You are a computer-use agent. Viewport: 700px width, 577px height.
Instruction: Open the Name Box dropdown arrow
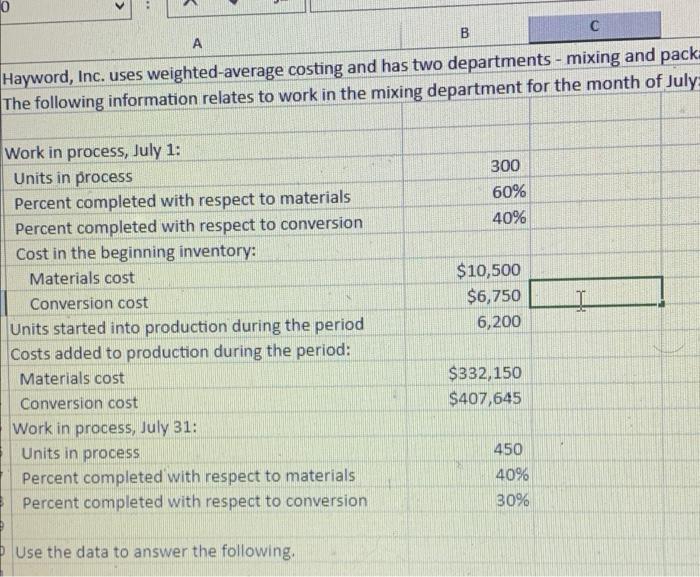click(120, 6)
